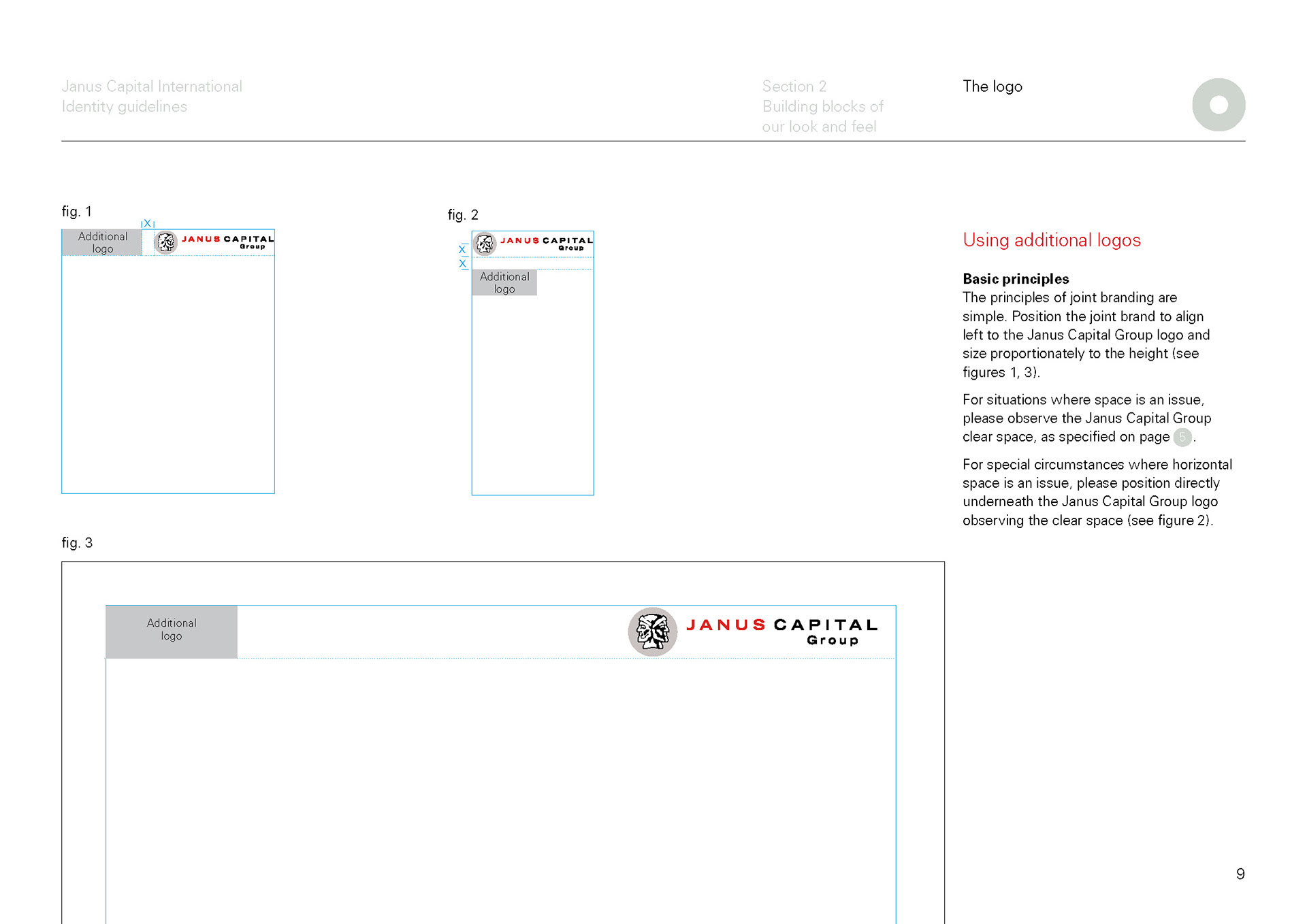Click the 'Basic principles' bold subheading

[x=1015, y=279]
